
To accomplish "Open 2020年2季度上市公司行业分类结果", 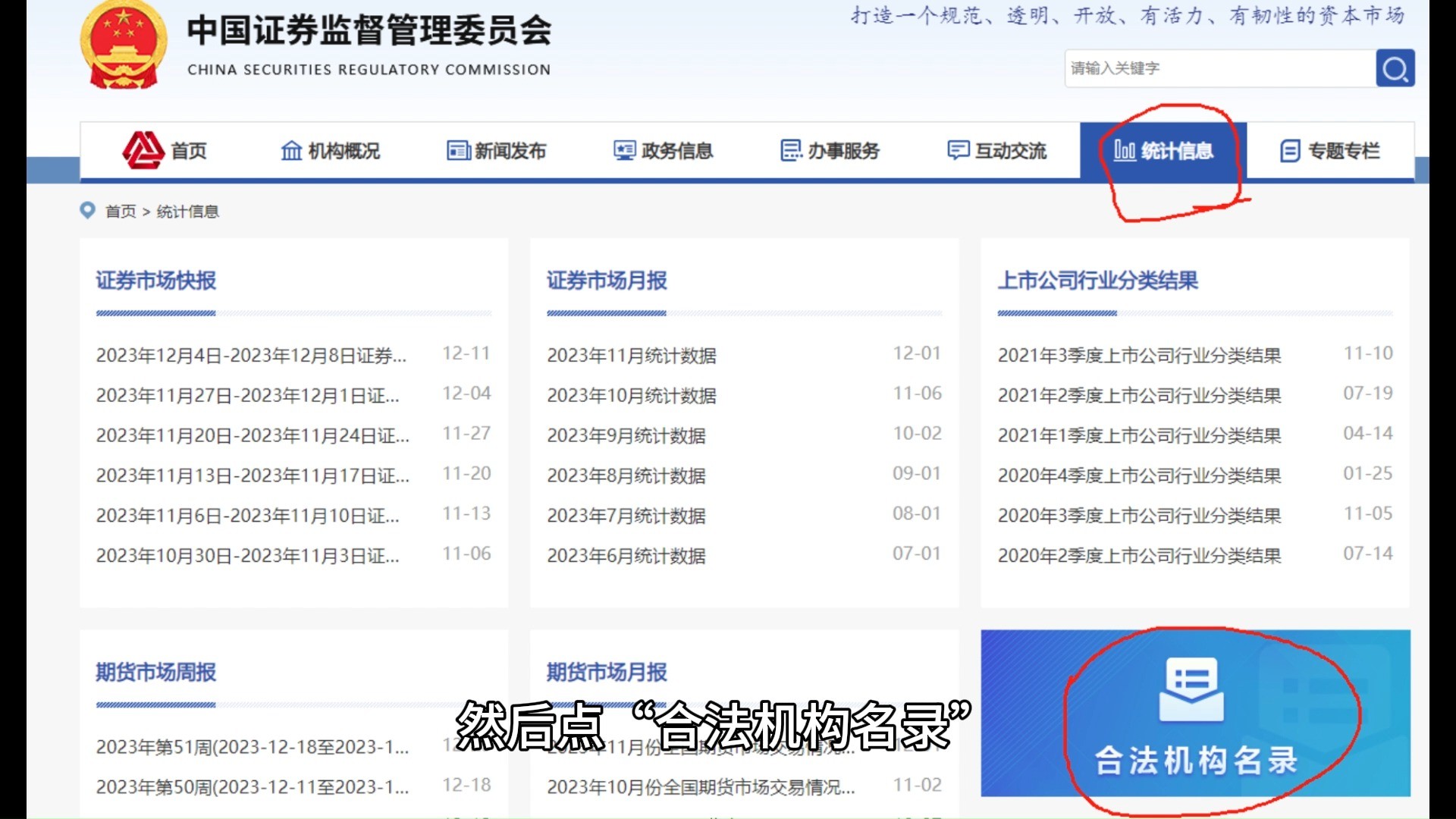I will pyautogui.click(x=1140, y=556).
